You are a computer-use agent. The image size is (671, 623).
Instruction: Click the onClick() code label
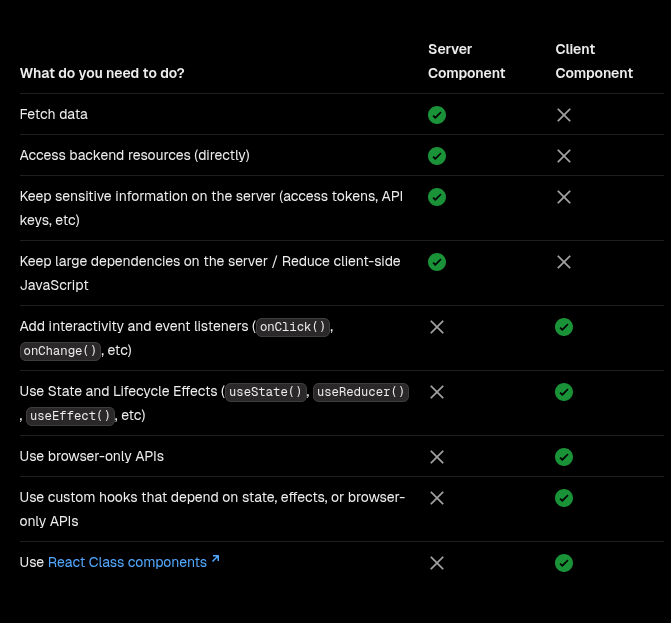point(293,327)
